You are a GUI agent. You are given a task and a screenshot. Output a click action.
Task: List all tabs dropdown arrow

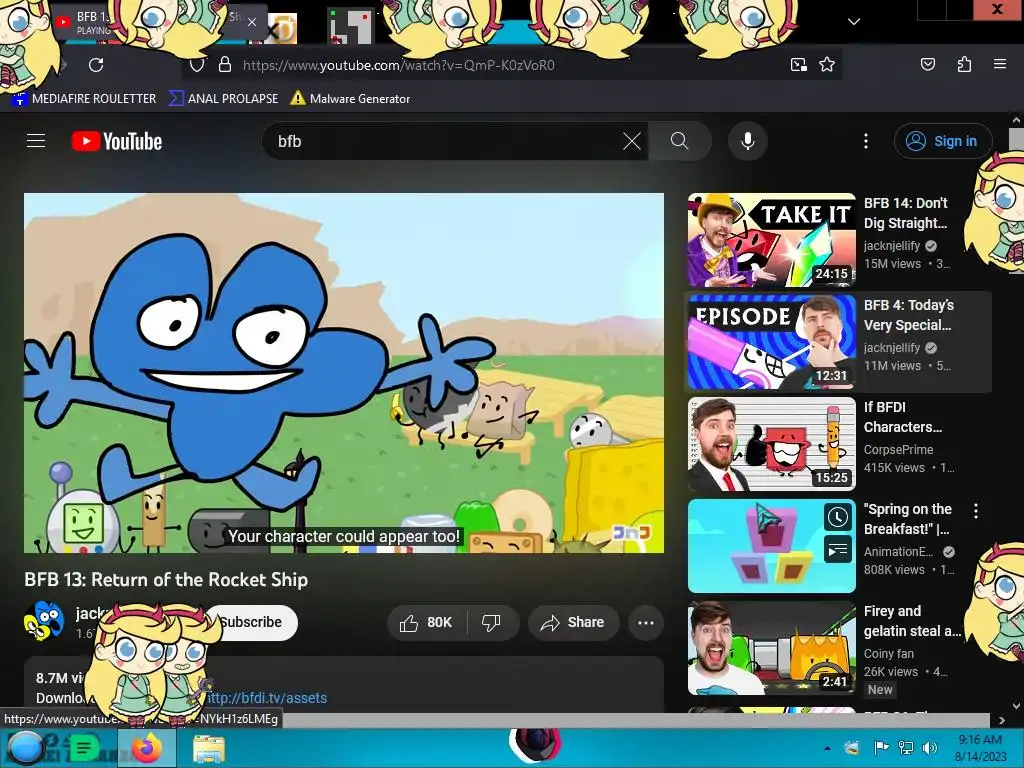pyautogui.click(x=854, y=22)
